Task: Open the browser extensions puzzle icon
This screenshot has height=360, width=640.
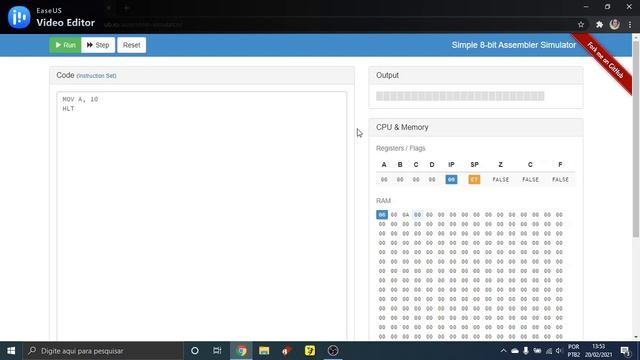Action: click(x=599, y=24)
